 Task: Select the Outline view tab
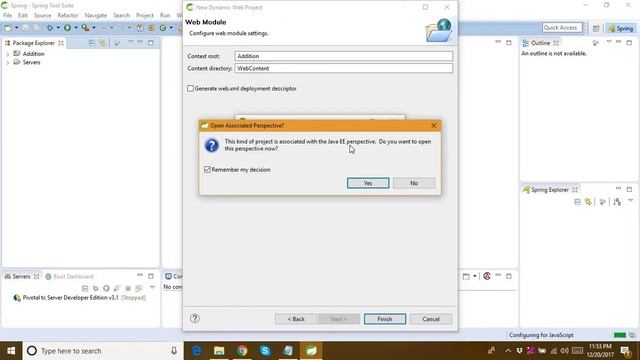pos(540,43)
